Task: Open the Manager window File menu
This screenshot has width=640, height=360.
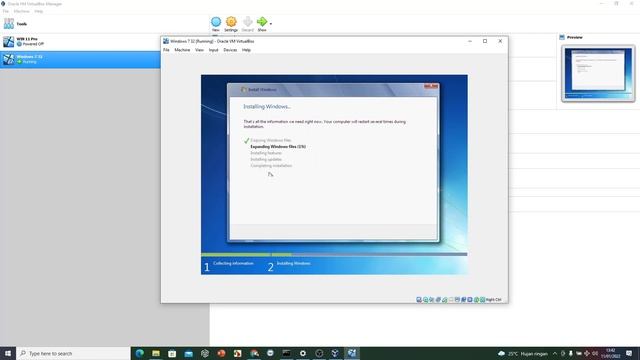Action: click(5, 11)
